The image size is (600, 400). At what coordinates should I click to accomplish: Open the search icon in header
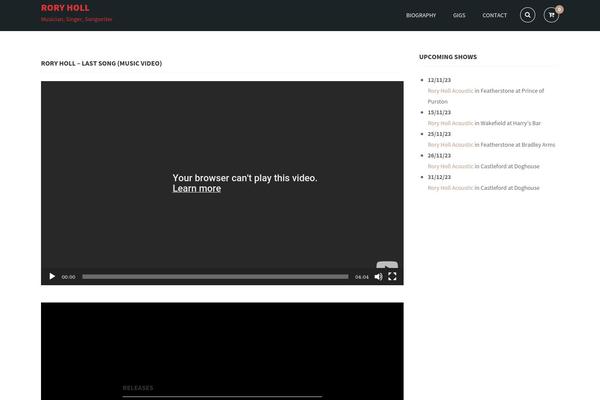pos(527,15)
